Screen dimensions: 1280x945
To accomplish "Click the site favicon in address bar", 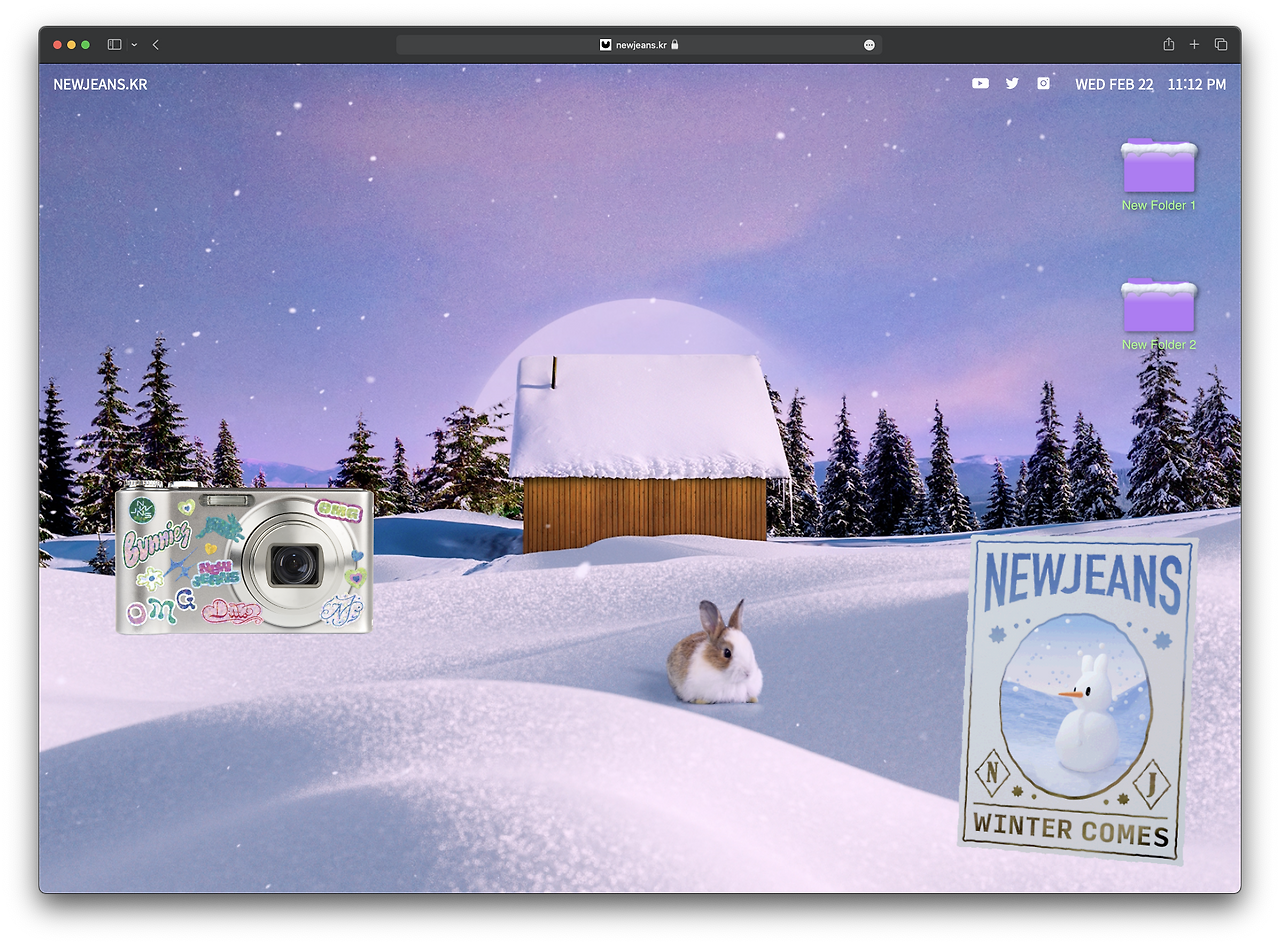I will [605, 45].
